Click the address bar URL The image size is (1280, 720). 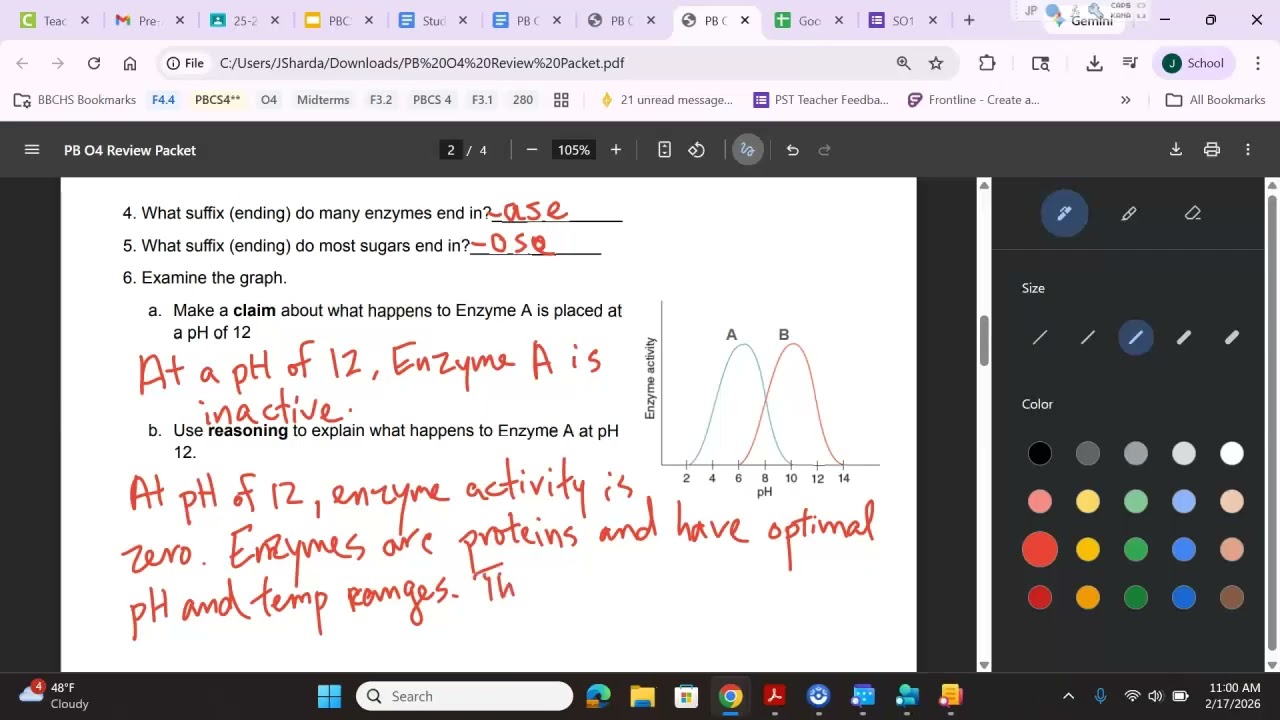point(421,63)
